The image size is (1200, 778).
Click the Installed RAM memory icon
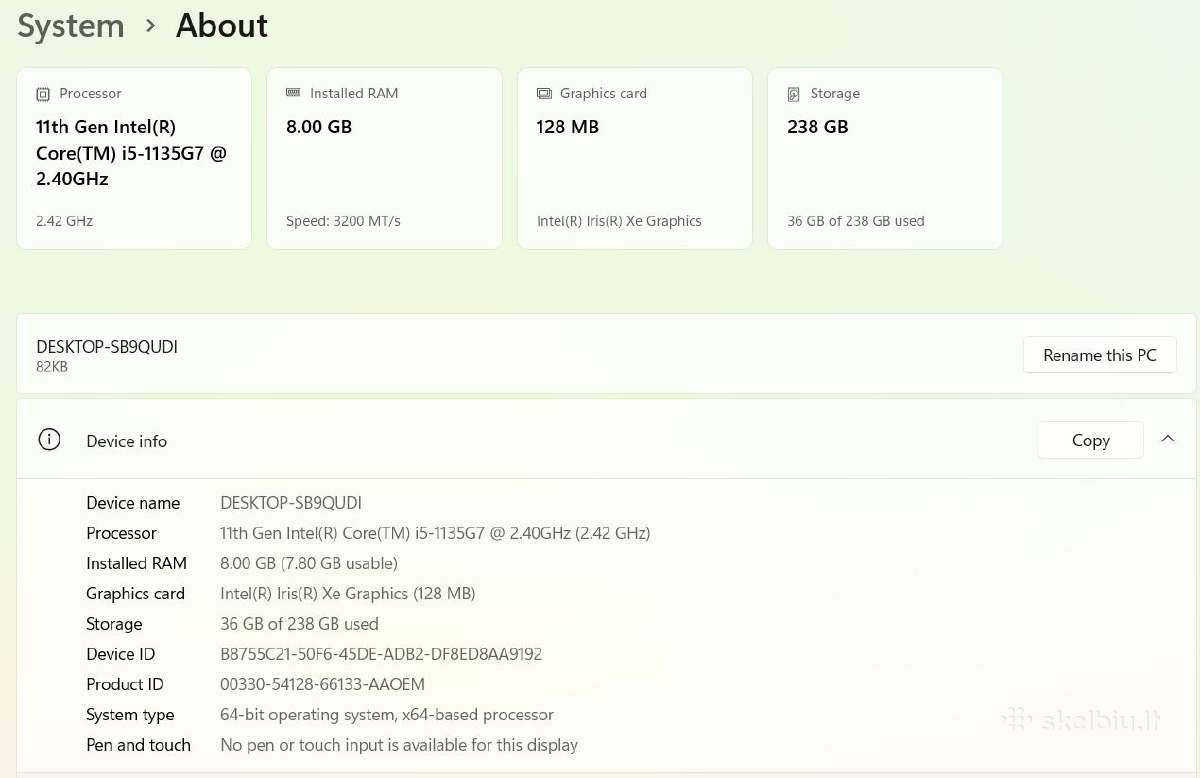[293, 93]
